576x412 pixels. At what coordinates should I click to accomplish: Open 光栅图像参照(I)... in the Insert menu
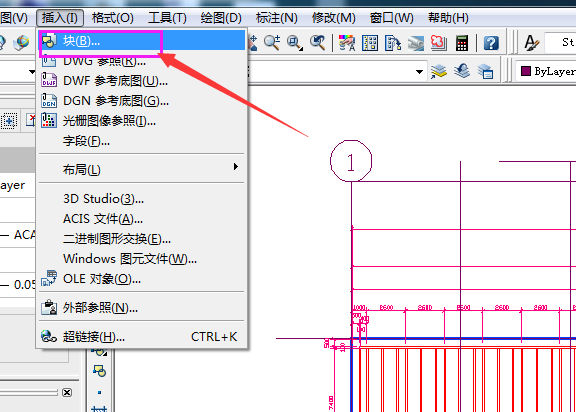click(141, 120)
